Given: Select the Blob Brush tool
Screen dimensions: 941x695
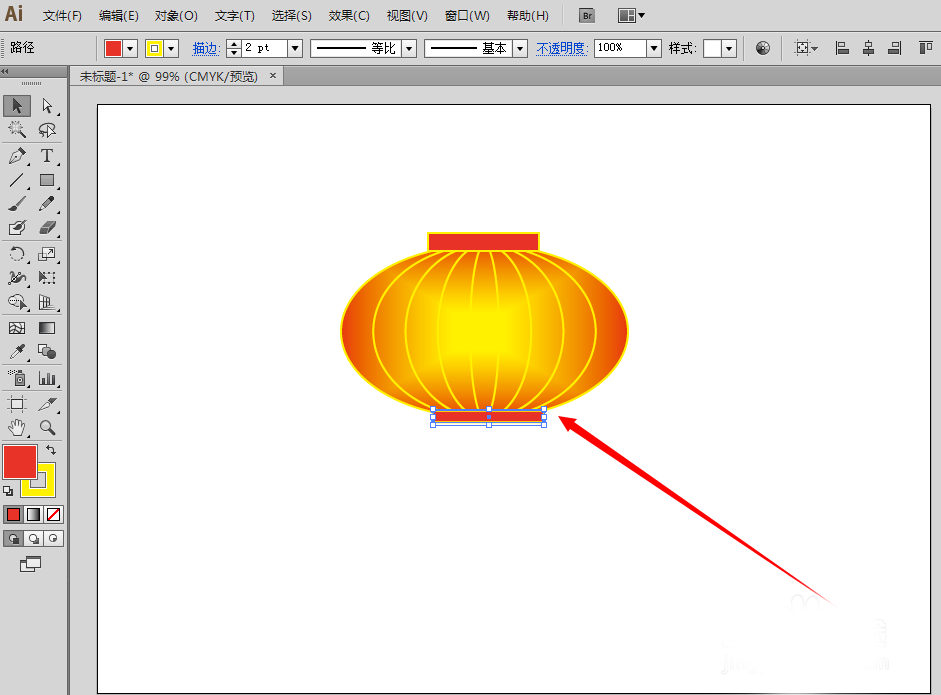Looking at the screenshot, I should (x=17, y=228).
